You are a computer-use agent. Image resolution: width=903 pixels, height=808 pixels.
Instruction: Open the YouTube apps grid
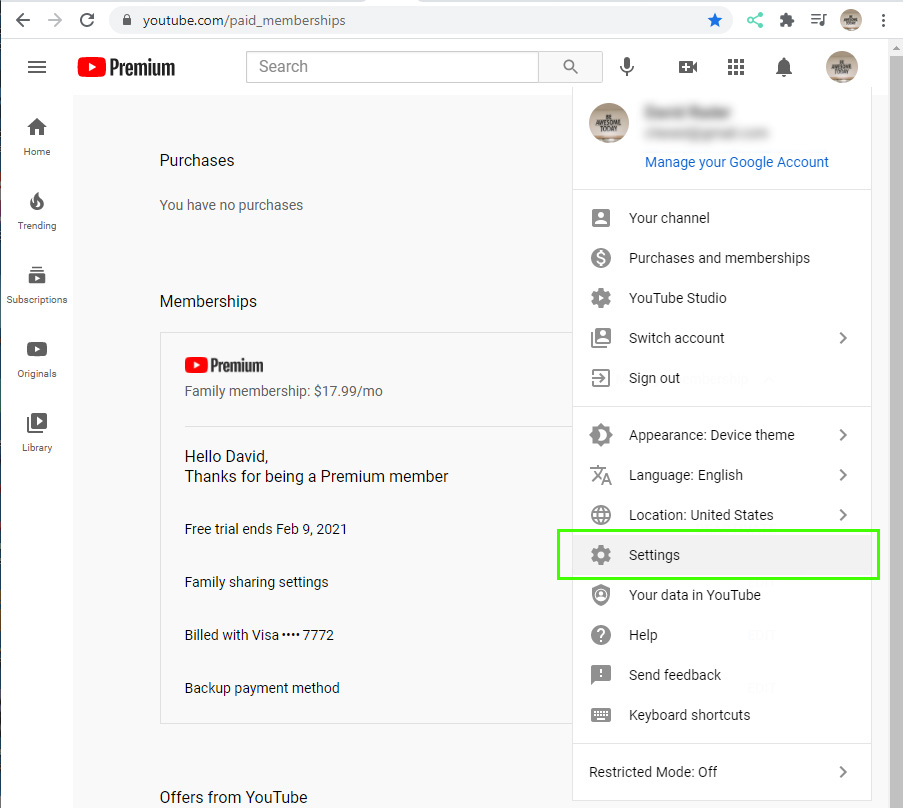pyautogui.click(x=735, y=67)
